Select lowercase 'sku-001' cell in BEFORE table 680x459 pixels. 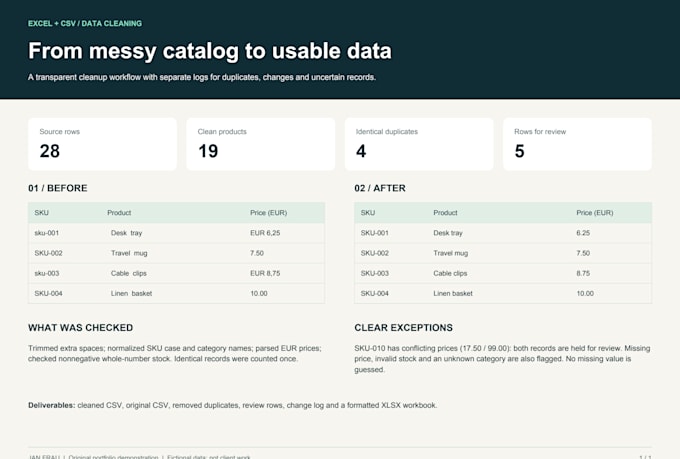pyautogui.click(x=46, y=233)
